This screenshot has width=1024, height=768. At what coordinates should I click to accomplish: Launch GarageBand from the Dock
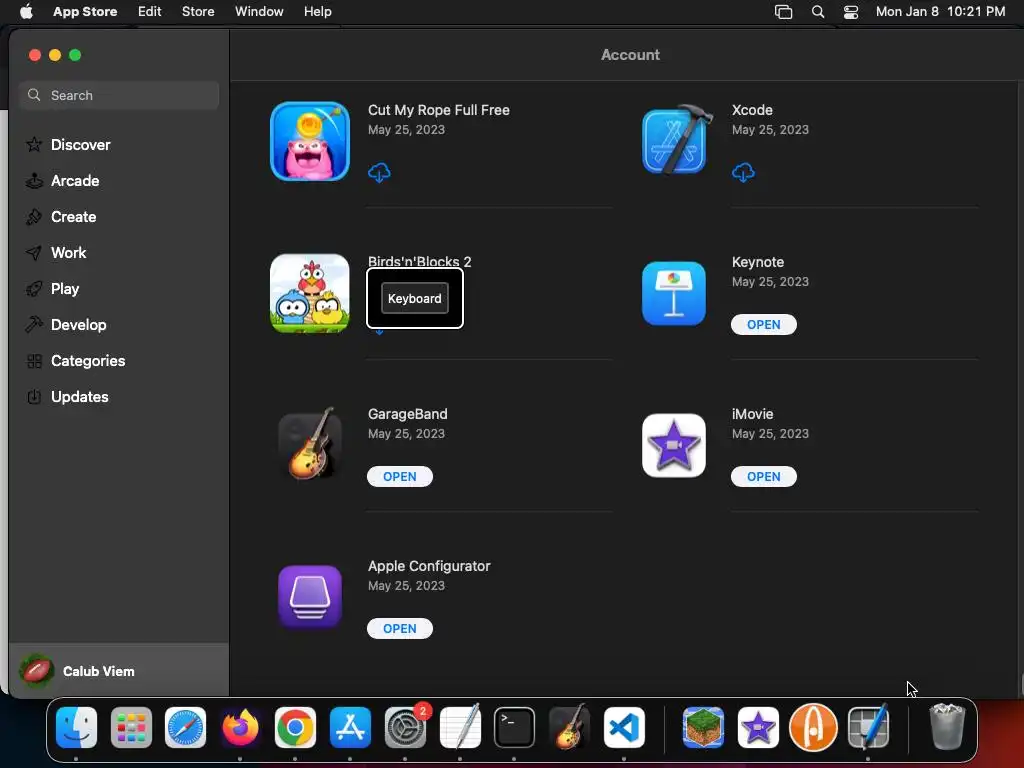(569, 728)
